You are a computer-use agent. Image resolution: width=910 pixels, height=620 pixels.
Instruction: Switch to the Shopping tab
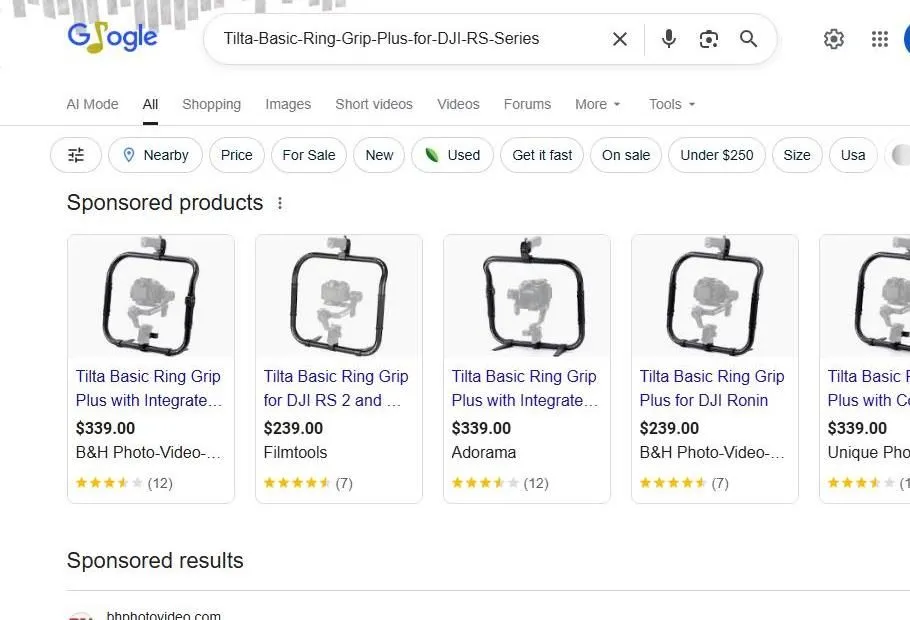pyautogui.click(x=211, y=104)
